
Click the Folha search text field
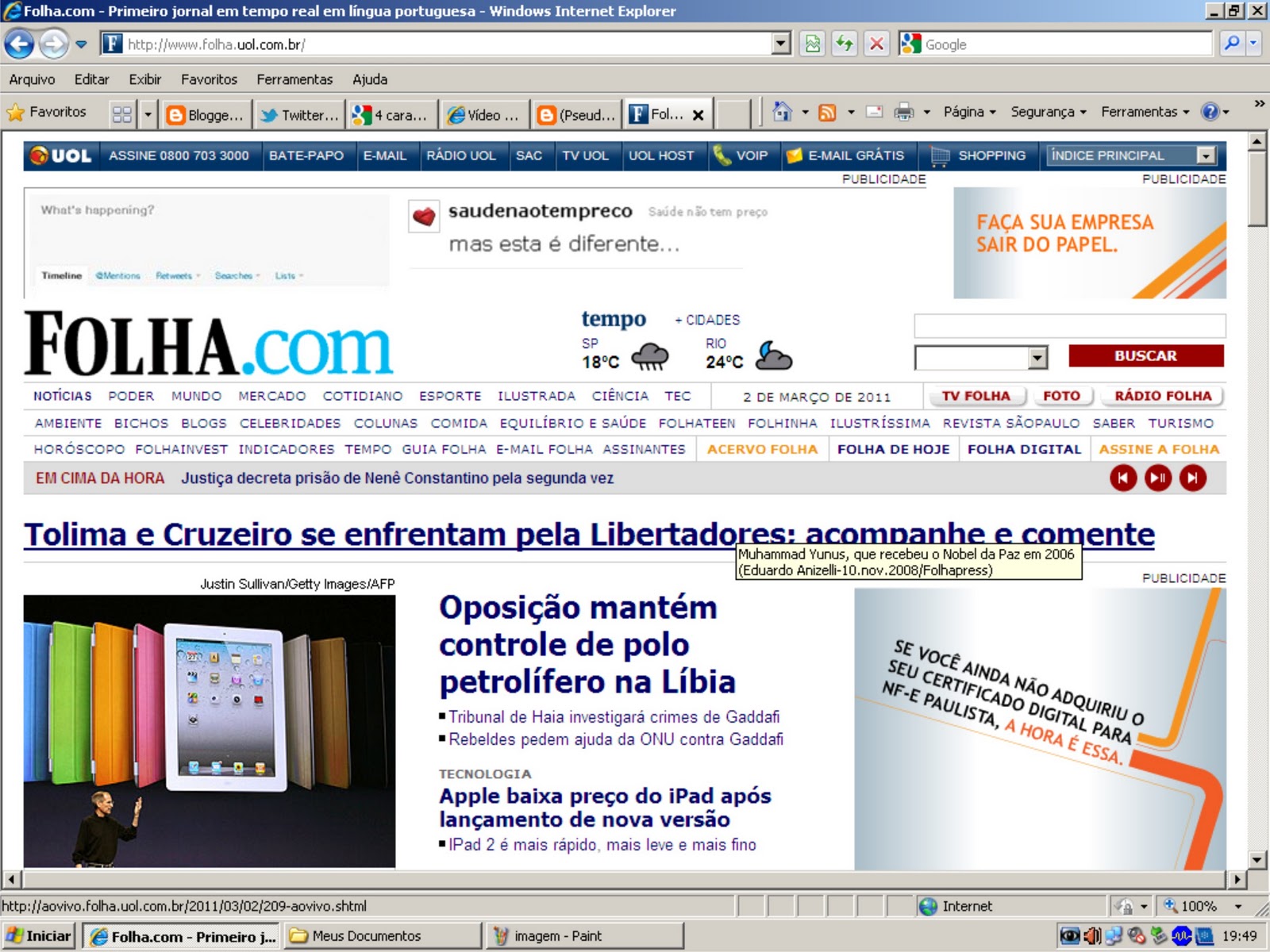pyautogui.click(x=1069, y=326)
